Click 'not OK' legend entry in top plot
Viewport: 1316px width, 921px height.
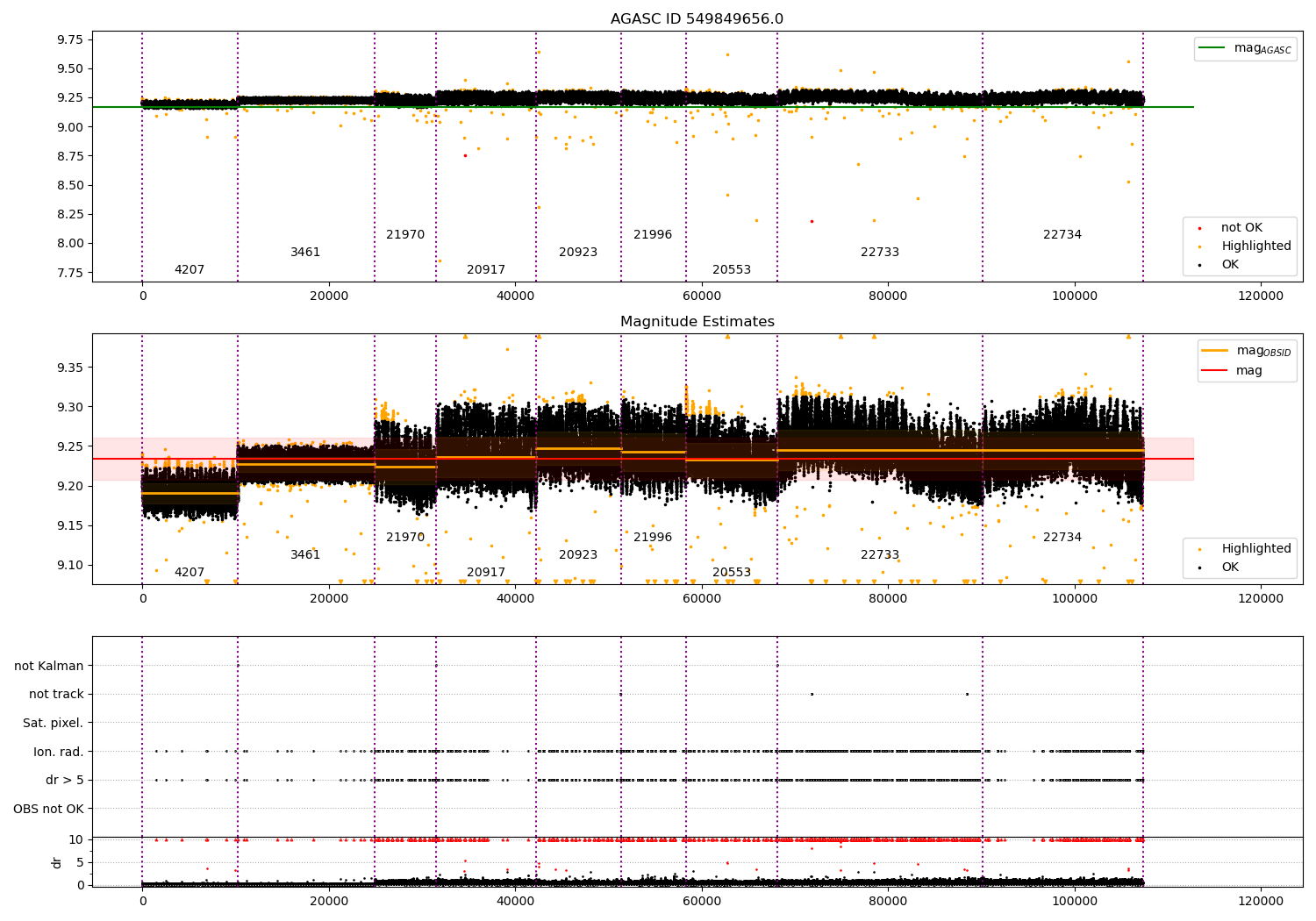1241,228
